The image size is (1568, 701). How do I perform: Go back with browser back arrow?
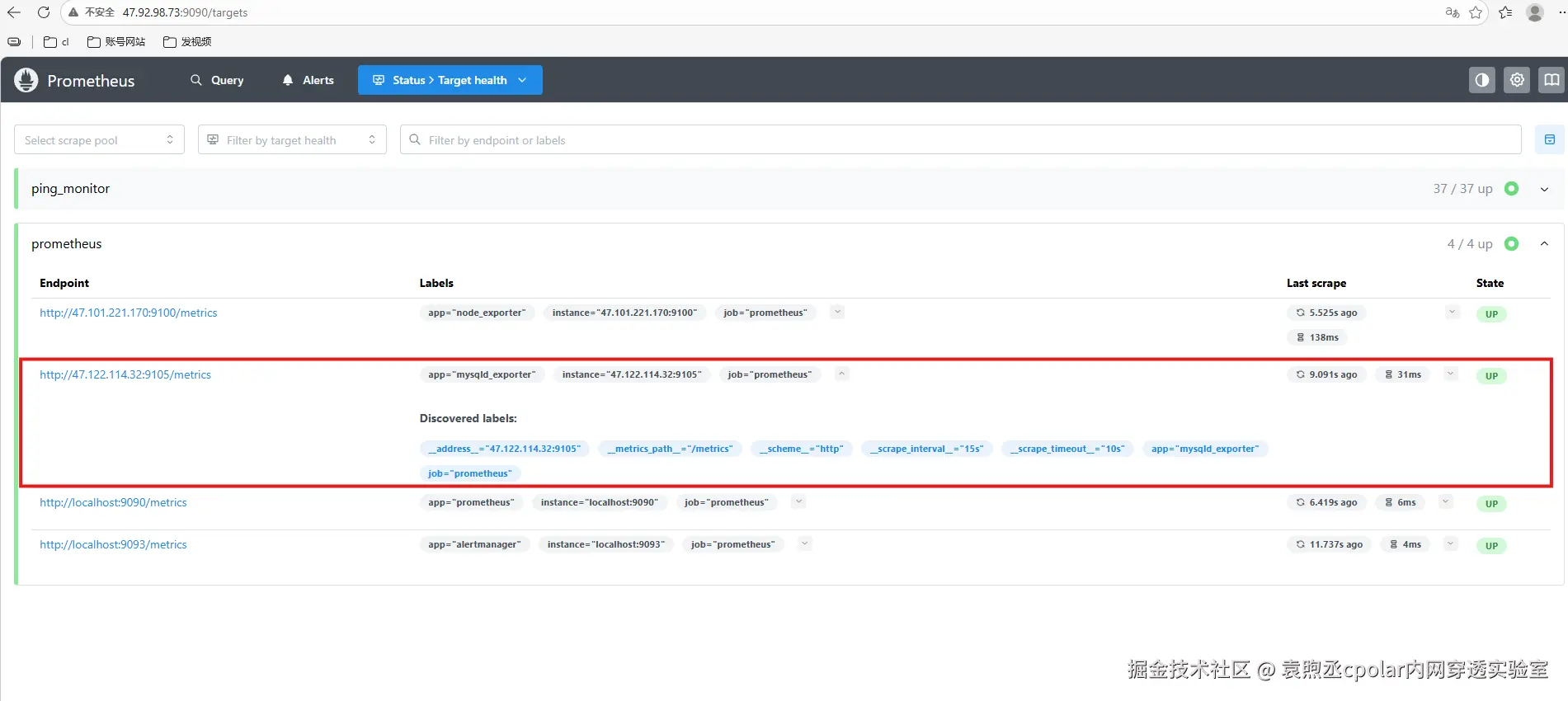pyautogui.click(x=14, y=12)
